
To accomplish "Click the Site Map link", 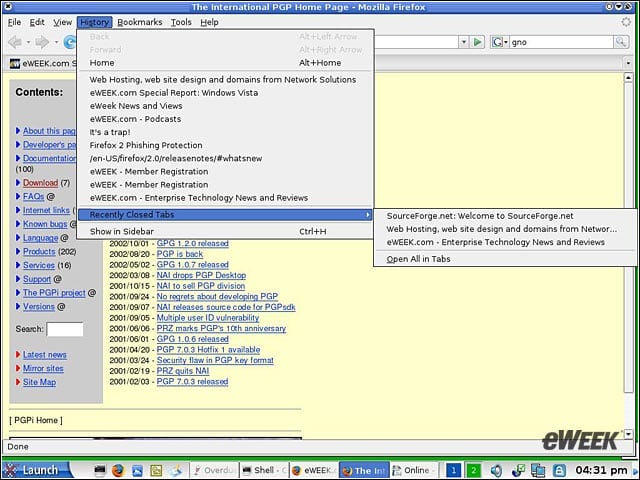I will (39, 382).
